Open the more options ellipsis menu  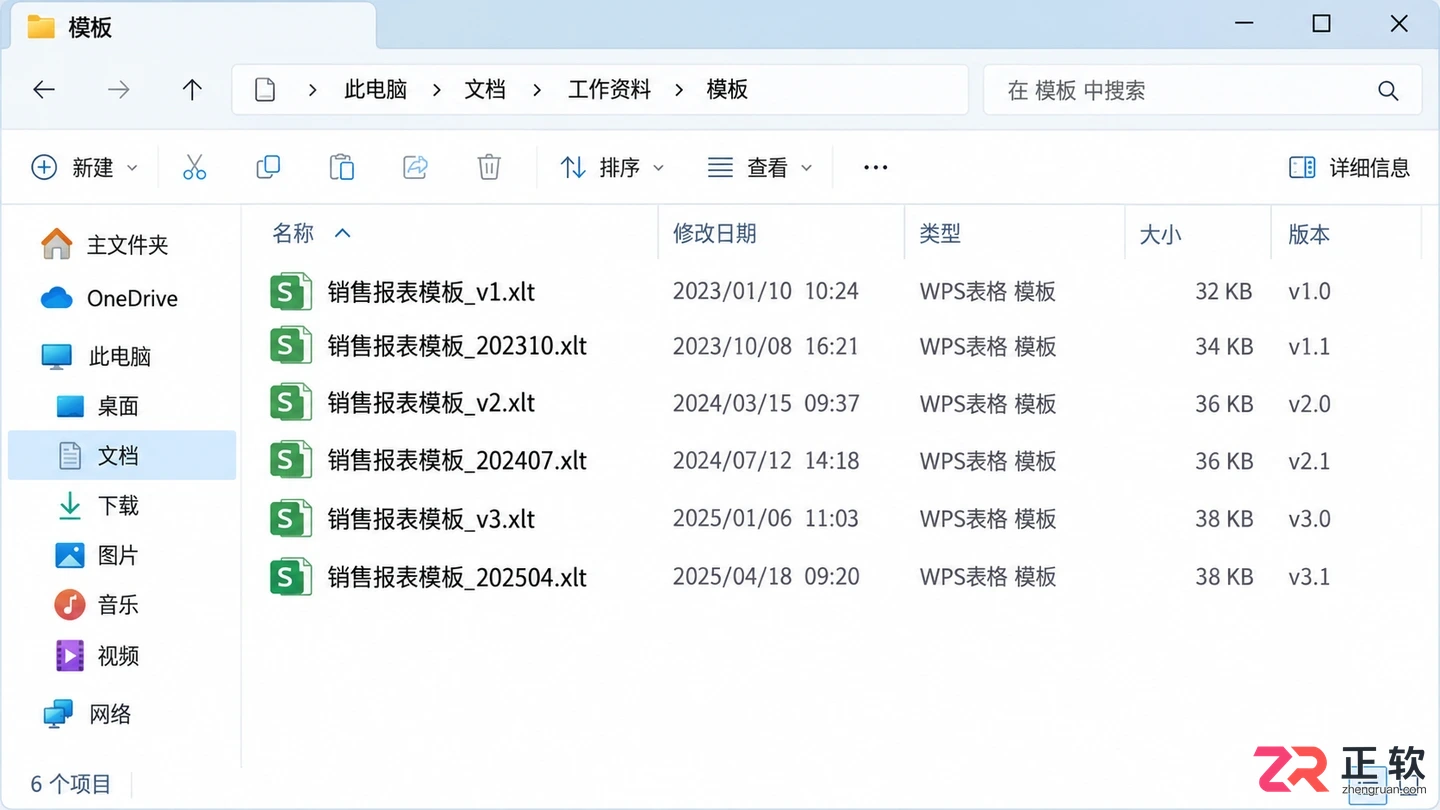coord(875,167)
